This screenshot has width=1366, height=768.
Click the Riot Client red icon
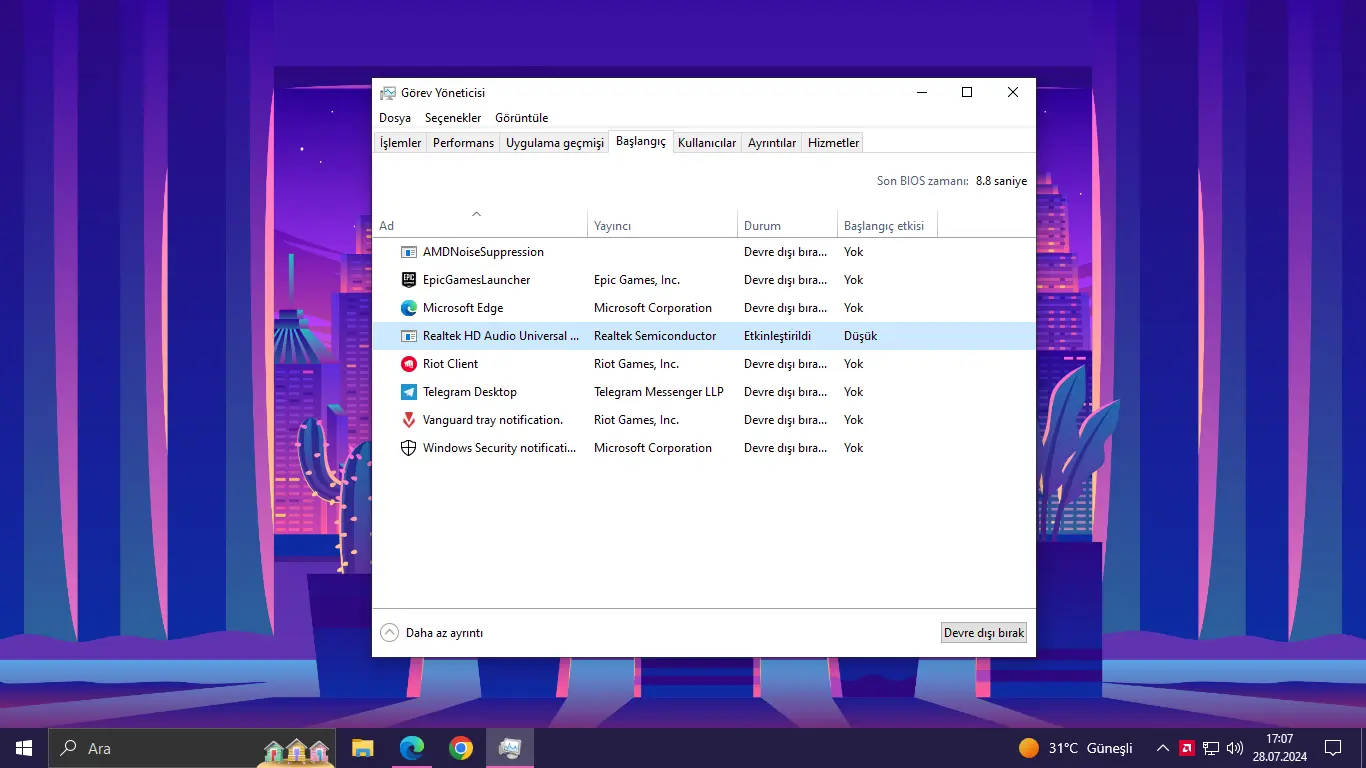coord(408,364)
